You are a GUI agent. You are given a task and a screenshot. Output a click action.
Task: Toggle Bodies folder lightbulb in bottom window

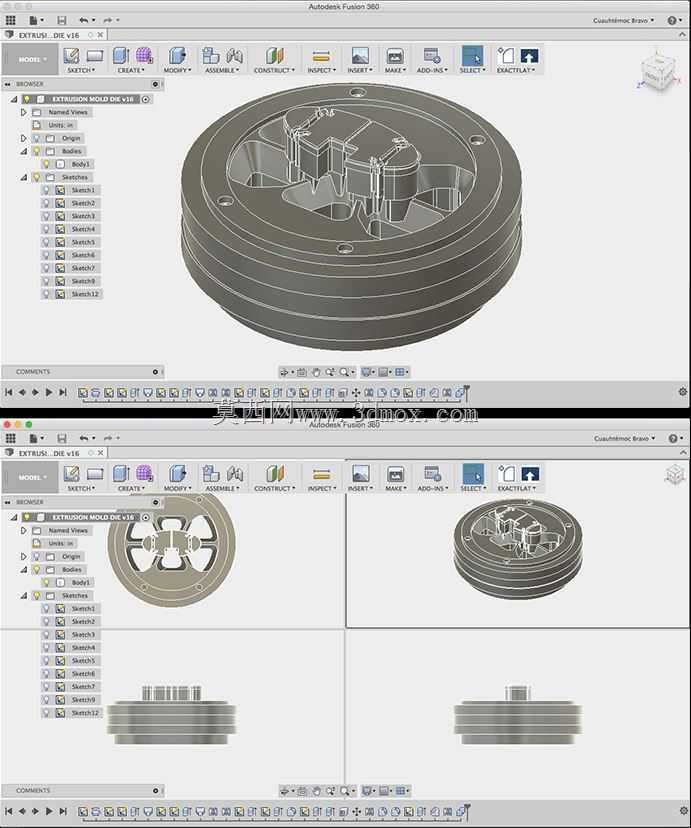36,569
